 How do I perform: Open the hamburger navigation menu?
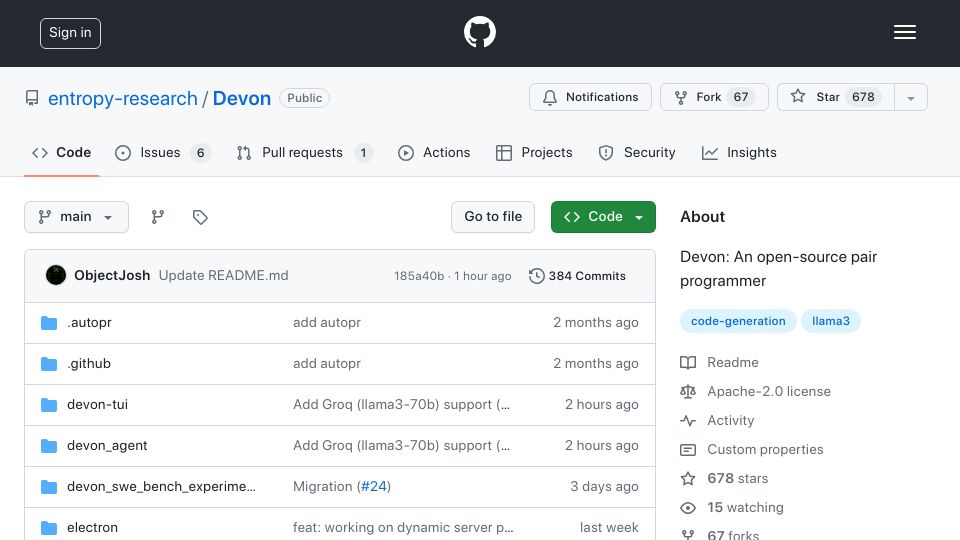(x=904, y=32)
